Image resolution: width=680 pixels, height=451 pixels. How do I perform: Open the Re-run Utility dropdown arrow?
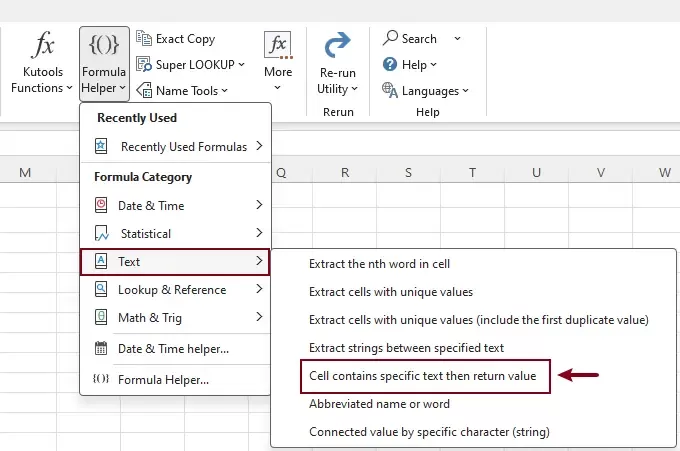tap(354, 89)
